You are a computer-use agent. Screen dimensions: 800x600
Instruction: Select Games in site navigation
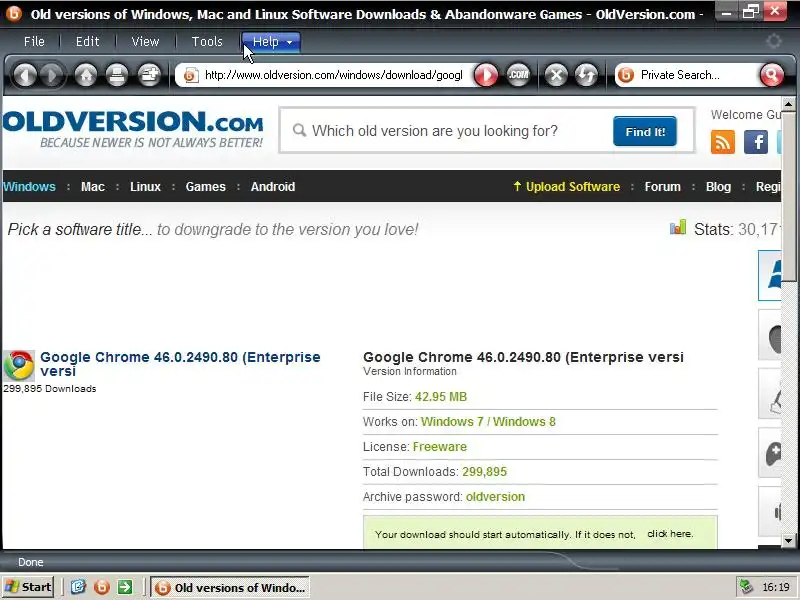click(206, 187)
